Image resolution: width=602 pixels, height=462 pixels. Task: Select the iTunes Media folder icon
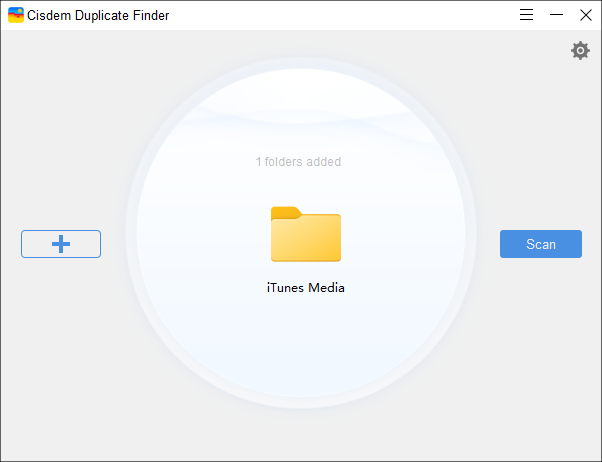coord(305,236)
